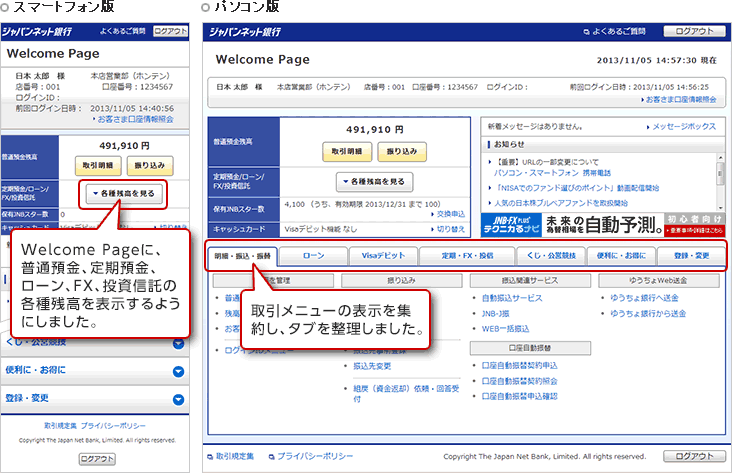The height and width of the screenshot is (473, 732).
Task: Open JNB-J振 link
Action: (x=496, y=314)
